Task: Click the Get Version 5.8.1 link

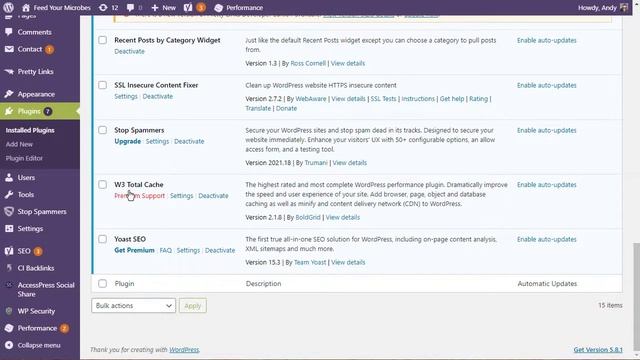Action: (598, 350)
